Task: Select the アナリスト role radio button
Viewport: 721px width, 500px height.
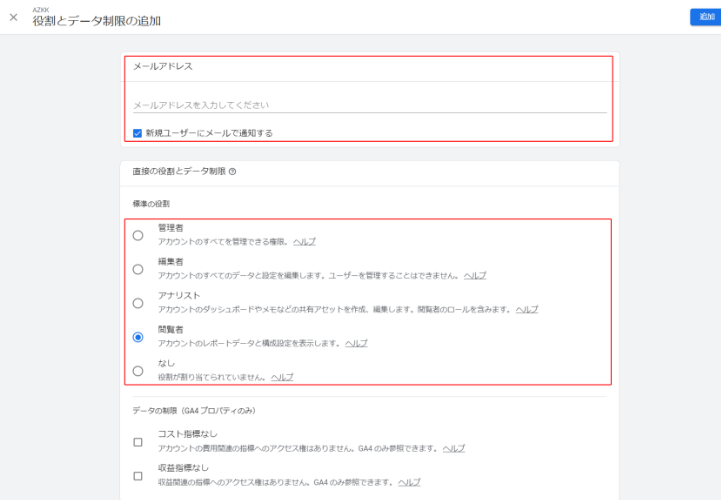Action: (138, 303)
